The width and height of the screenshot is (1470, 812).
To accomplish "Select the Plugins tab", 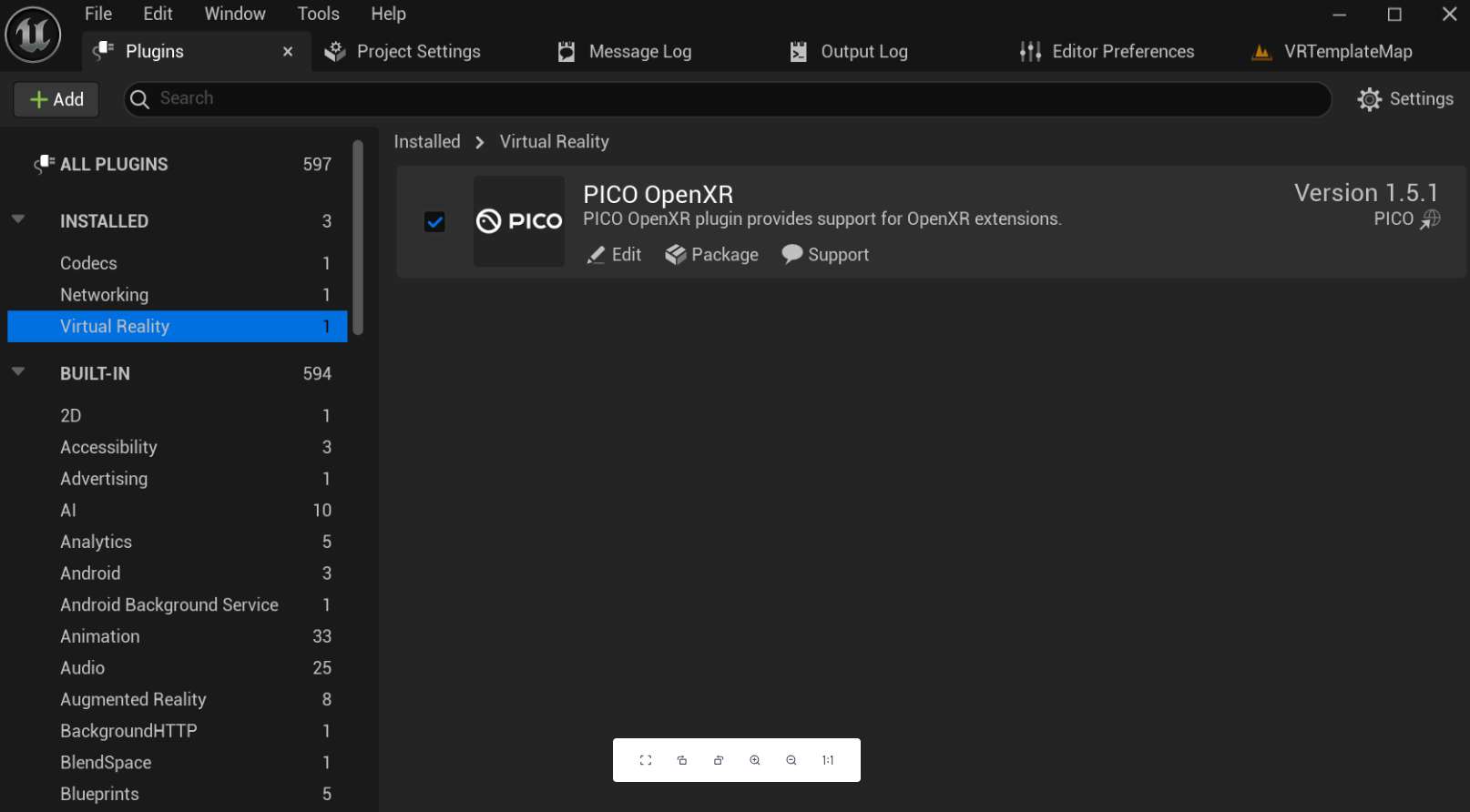I will [x=155, y=52].
